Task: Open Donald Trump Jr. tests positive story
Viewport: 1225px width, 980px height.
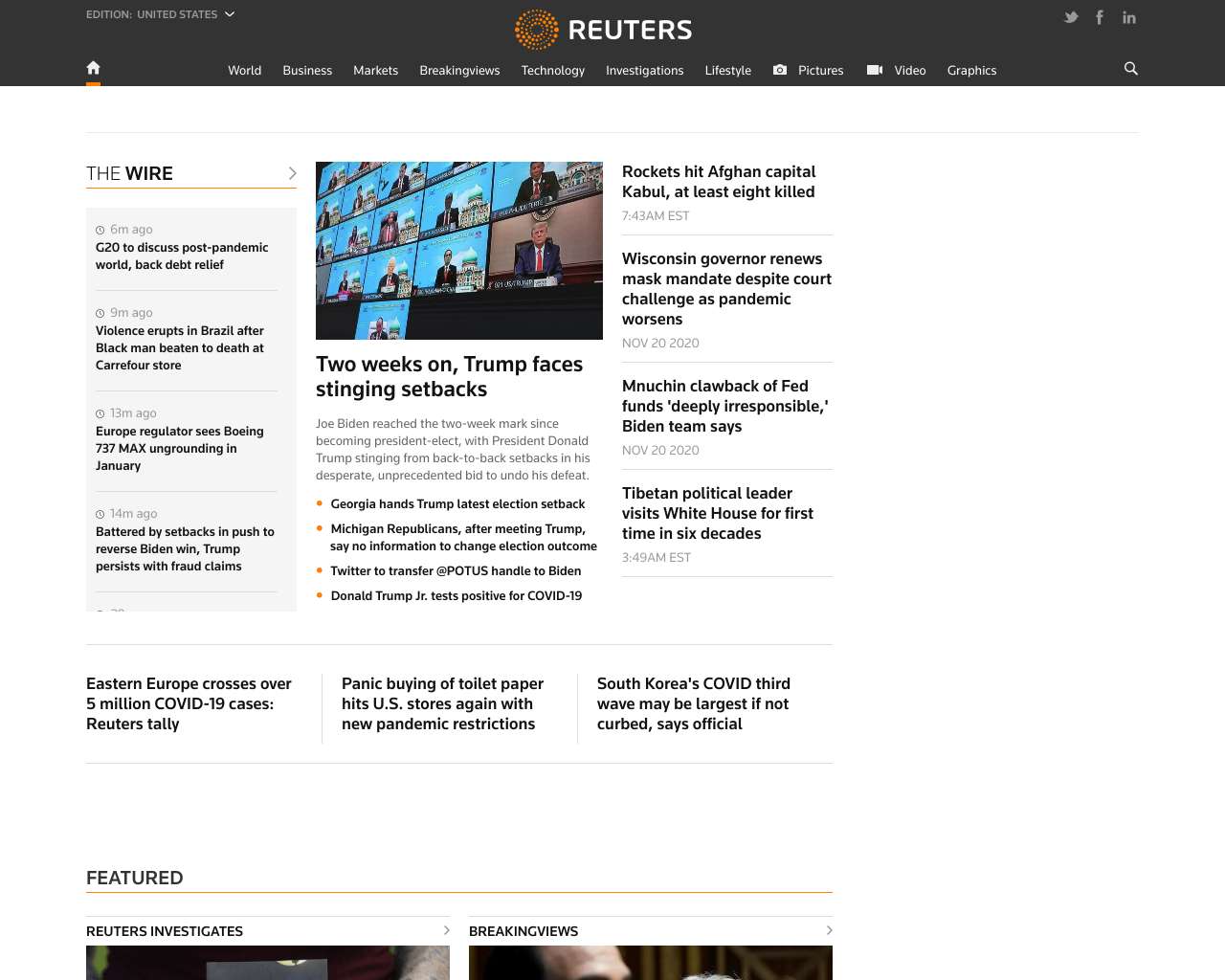Action: (x=456, y=596)
